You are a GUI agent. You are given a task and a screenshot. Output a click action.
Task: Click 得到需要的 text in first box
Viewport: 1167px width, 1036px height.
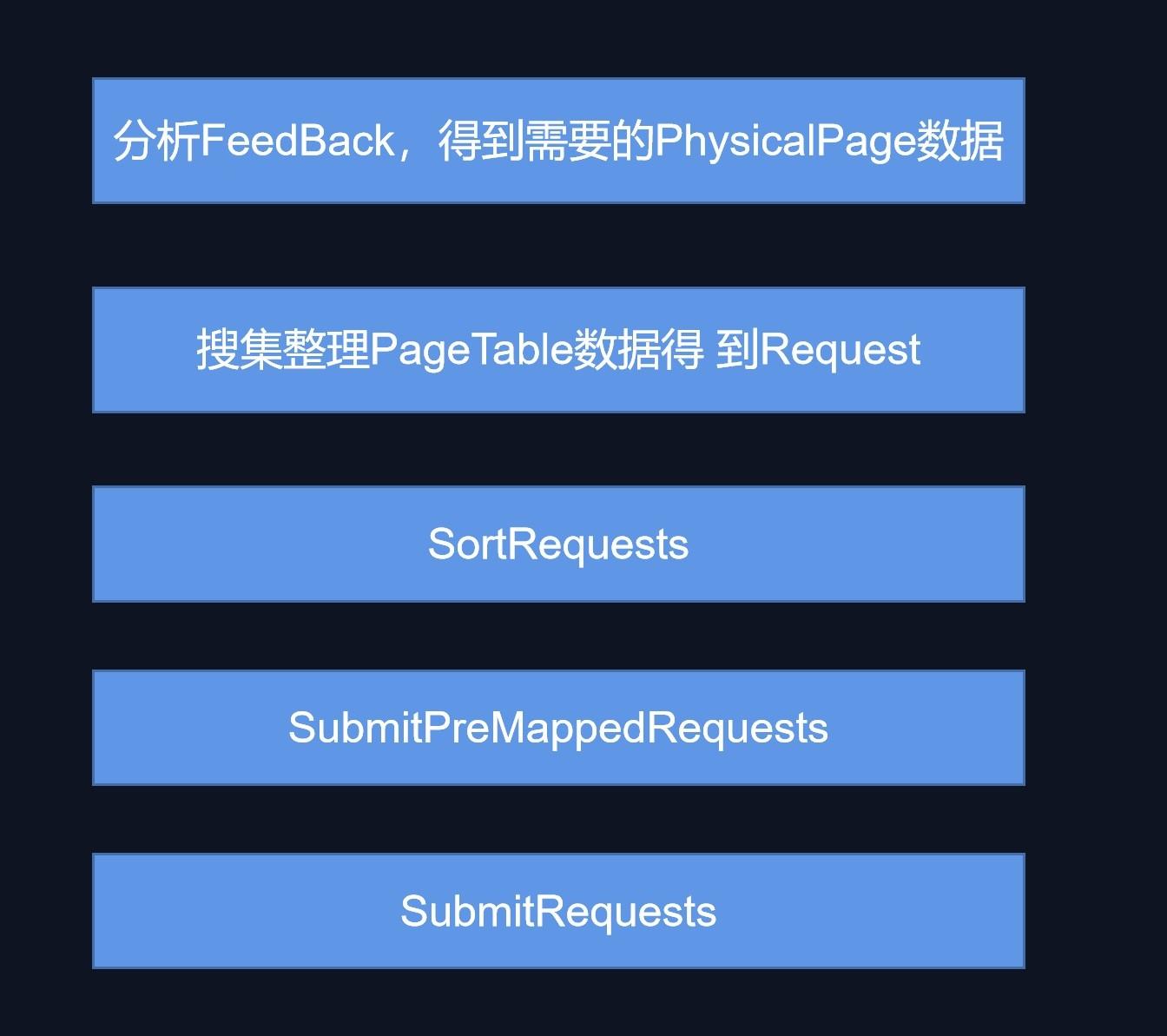click(x=546, y=141)
